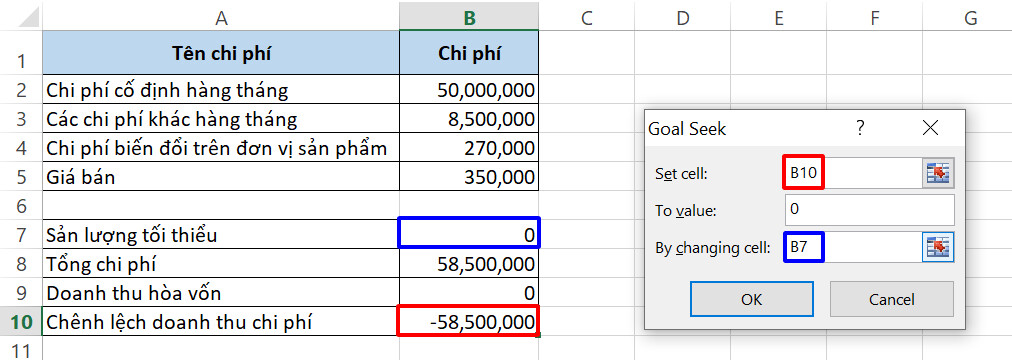Select cell with value 8,500,000

click(x=469, y=119)
